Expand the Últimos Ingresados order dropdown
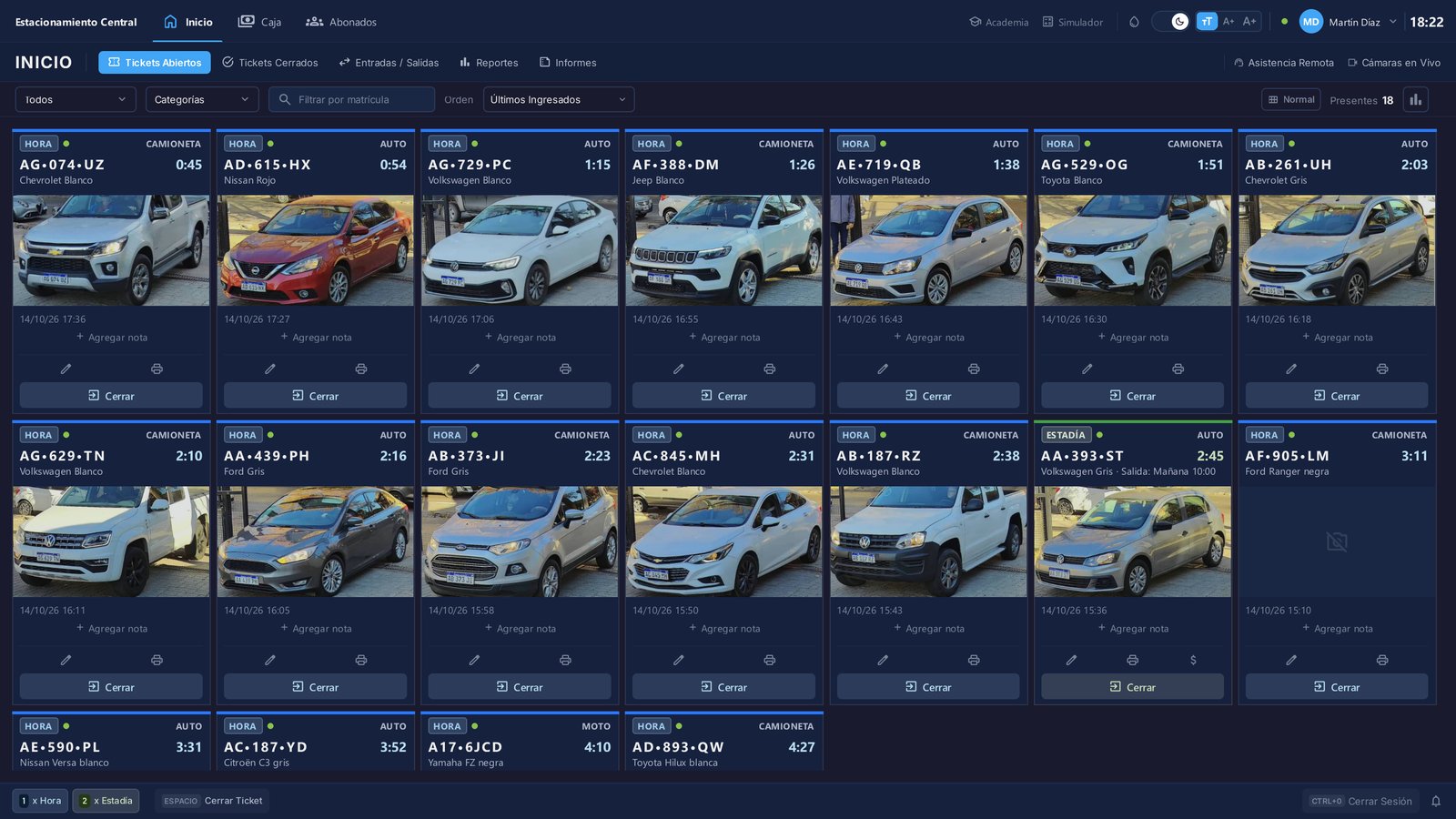The height and width of the screenshot is (819, 1456). click(559, 99)
